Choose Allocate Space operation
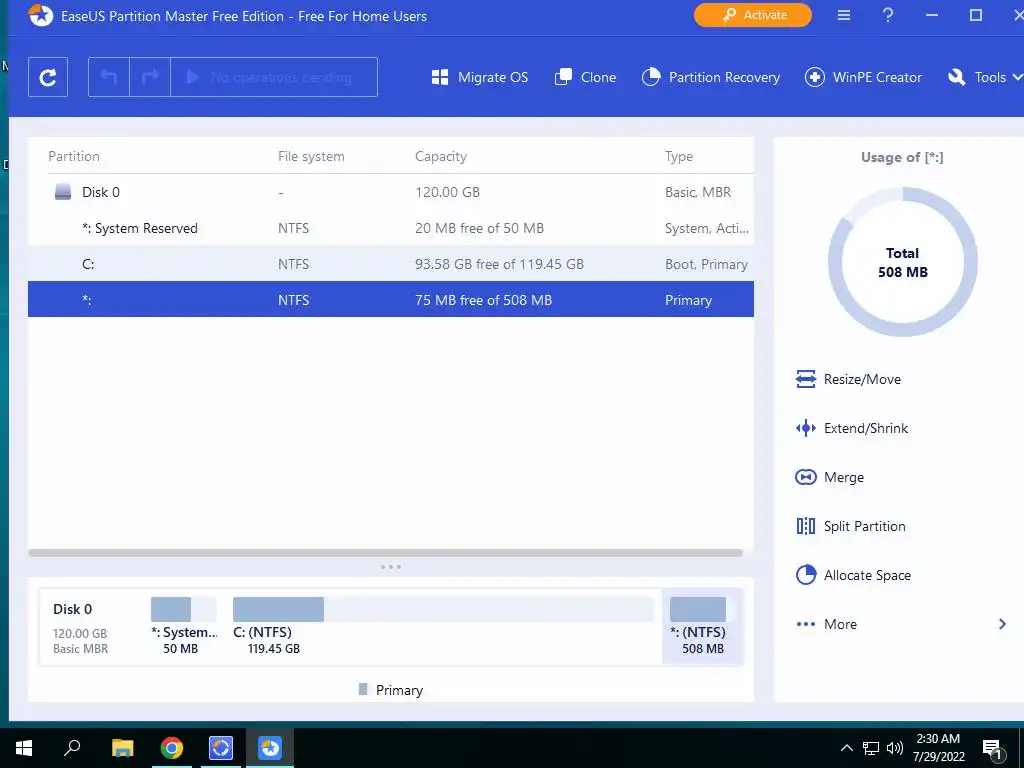The height and width of the screenshot is (768, 1024). click(853, 575)
